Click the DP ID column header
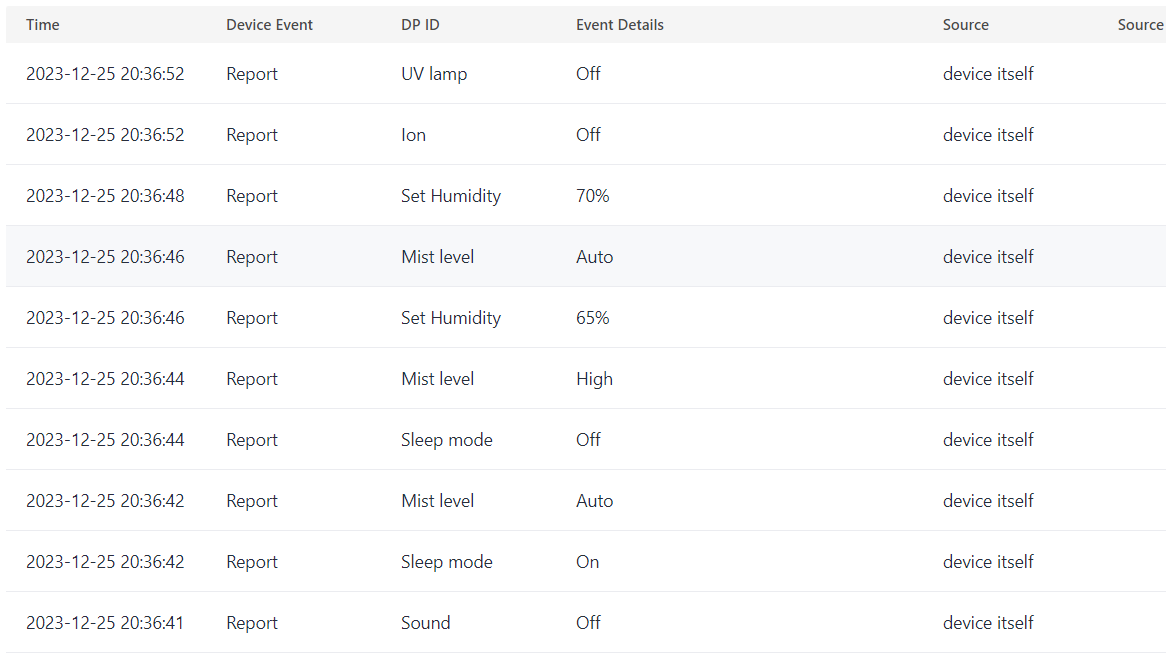The height and width of the screenshot is (664, 1166). pyautogui.click(x=420, y=25)
